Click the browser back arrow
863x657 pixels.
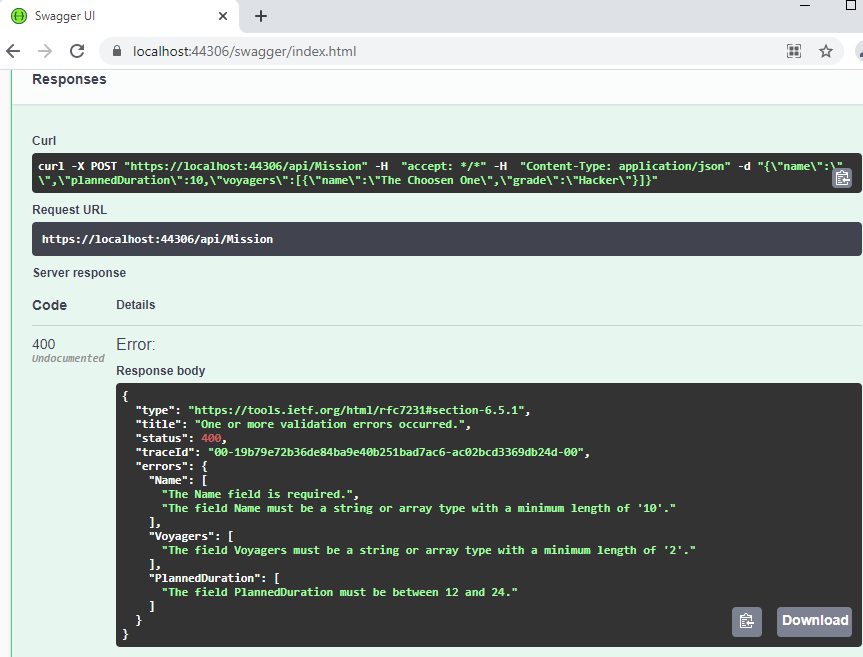click(14, 51)
